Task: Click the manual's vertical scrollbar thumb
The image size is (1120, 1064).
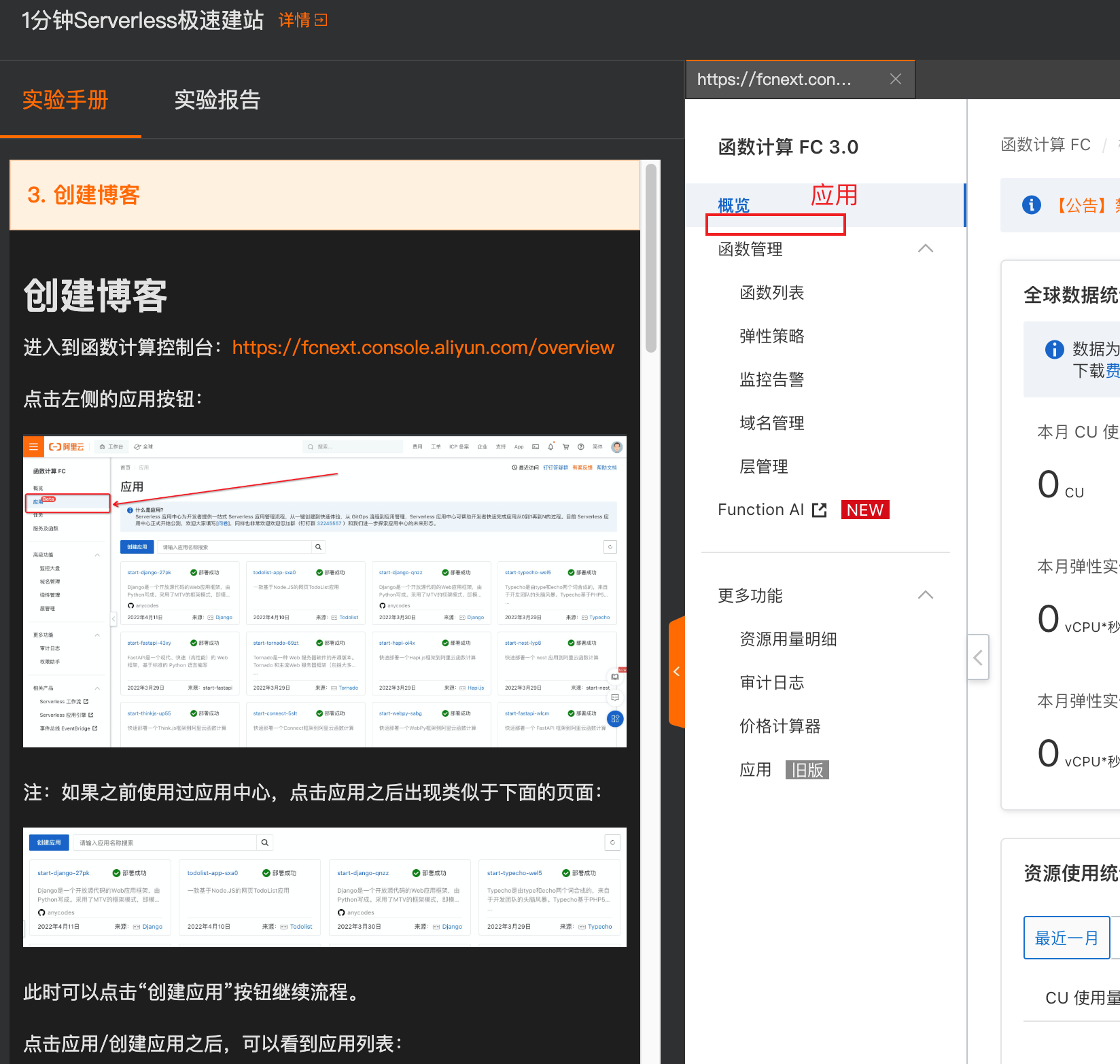Action: [x=651, y=258]
